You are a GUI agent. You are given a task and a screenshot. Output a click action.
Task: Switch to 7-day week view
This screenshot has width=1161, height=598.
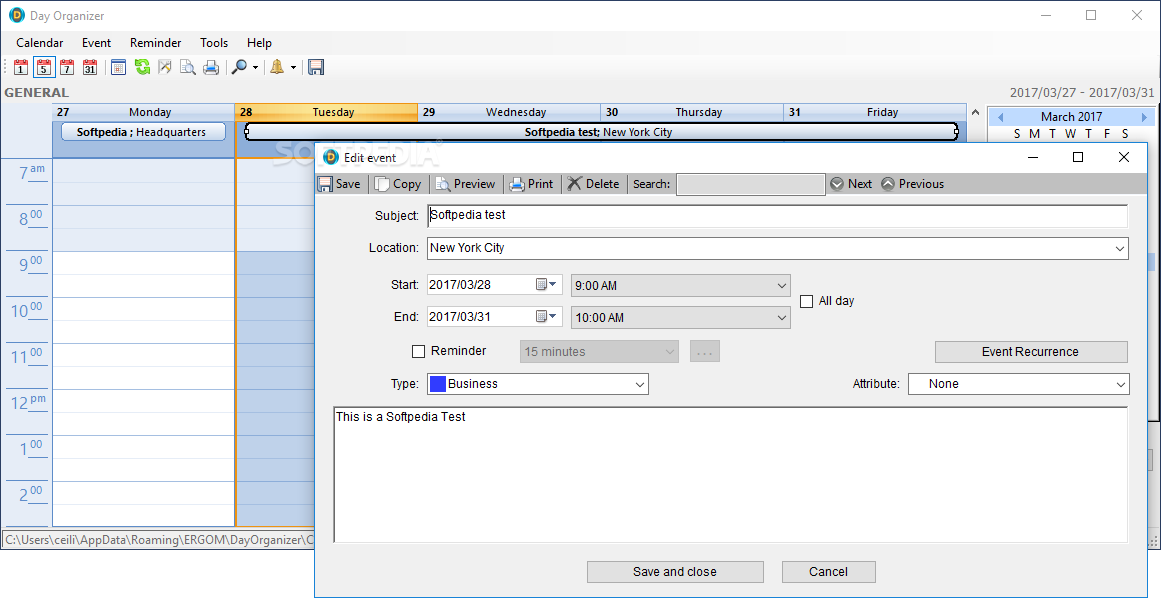point(67,67)
